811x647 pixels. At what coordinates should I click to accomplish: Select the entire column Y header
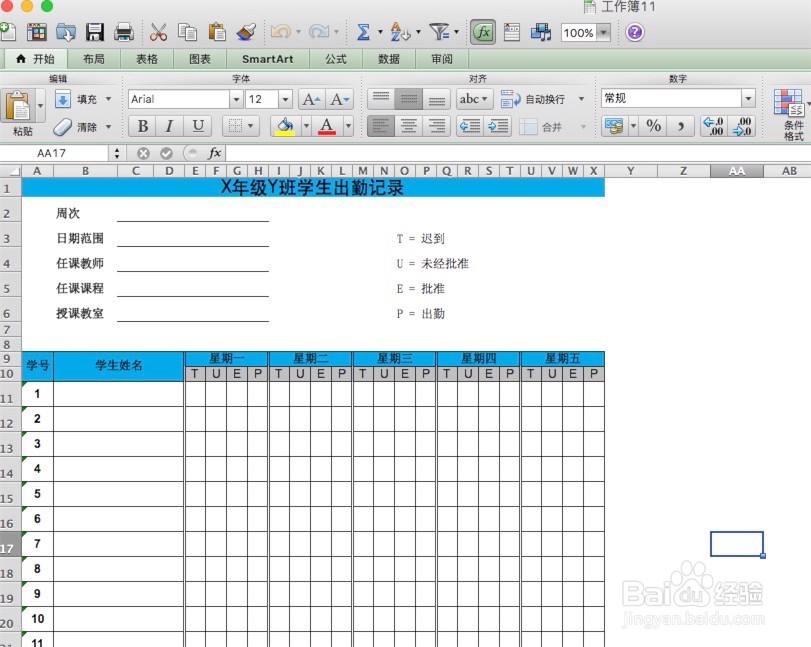[x=630, y=171]
